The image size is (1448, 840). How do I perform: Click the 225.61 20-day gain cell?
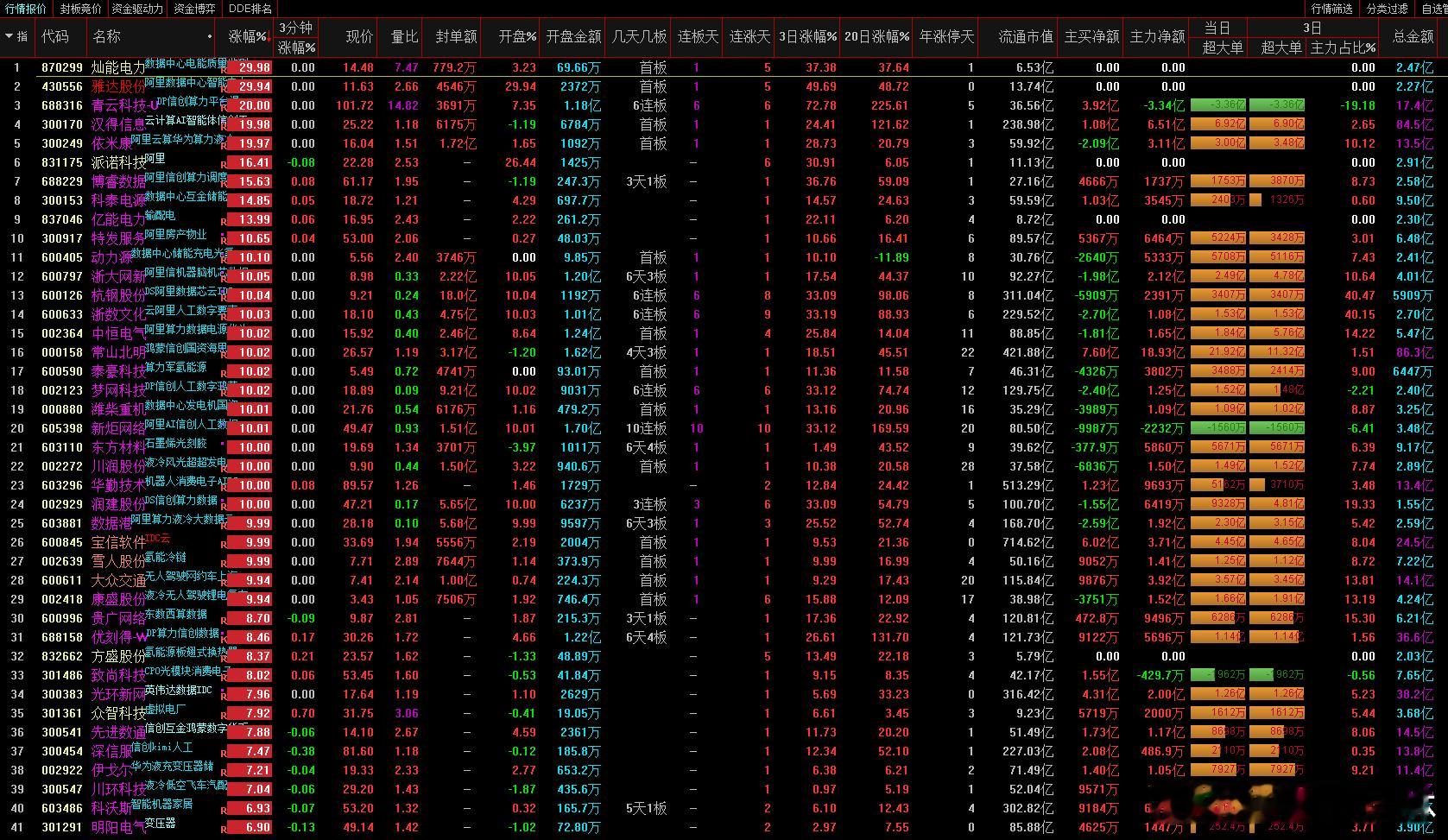(x=889, y=105)
